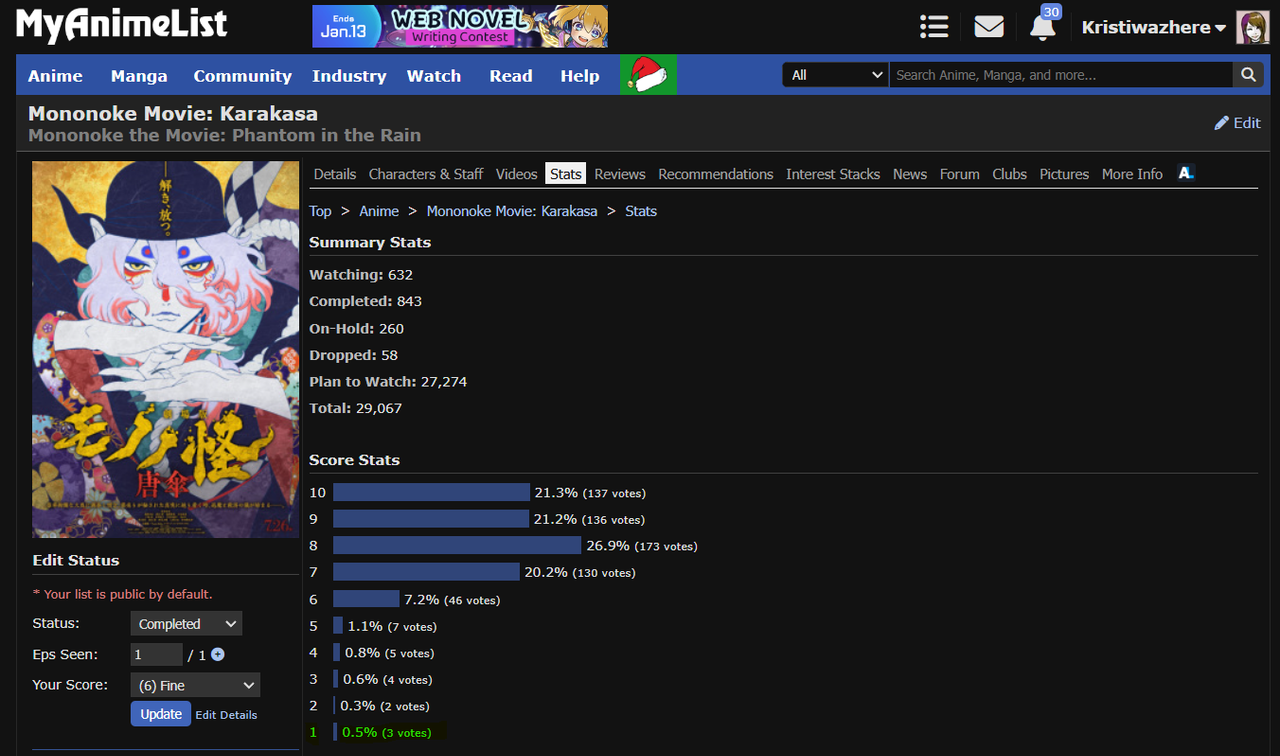Open the list menu icon in header
Screen dimensions: 1280x756
coord(934,27)
